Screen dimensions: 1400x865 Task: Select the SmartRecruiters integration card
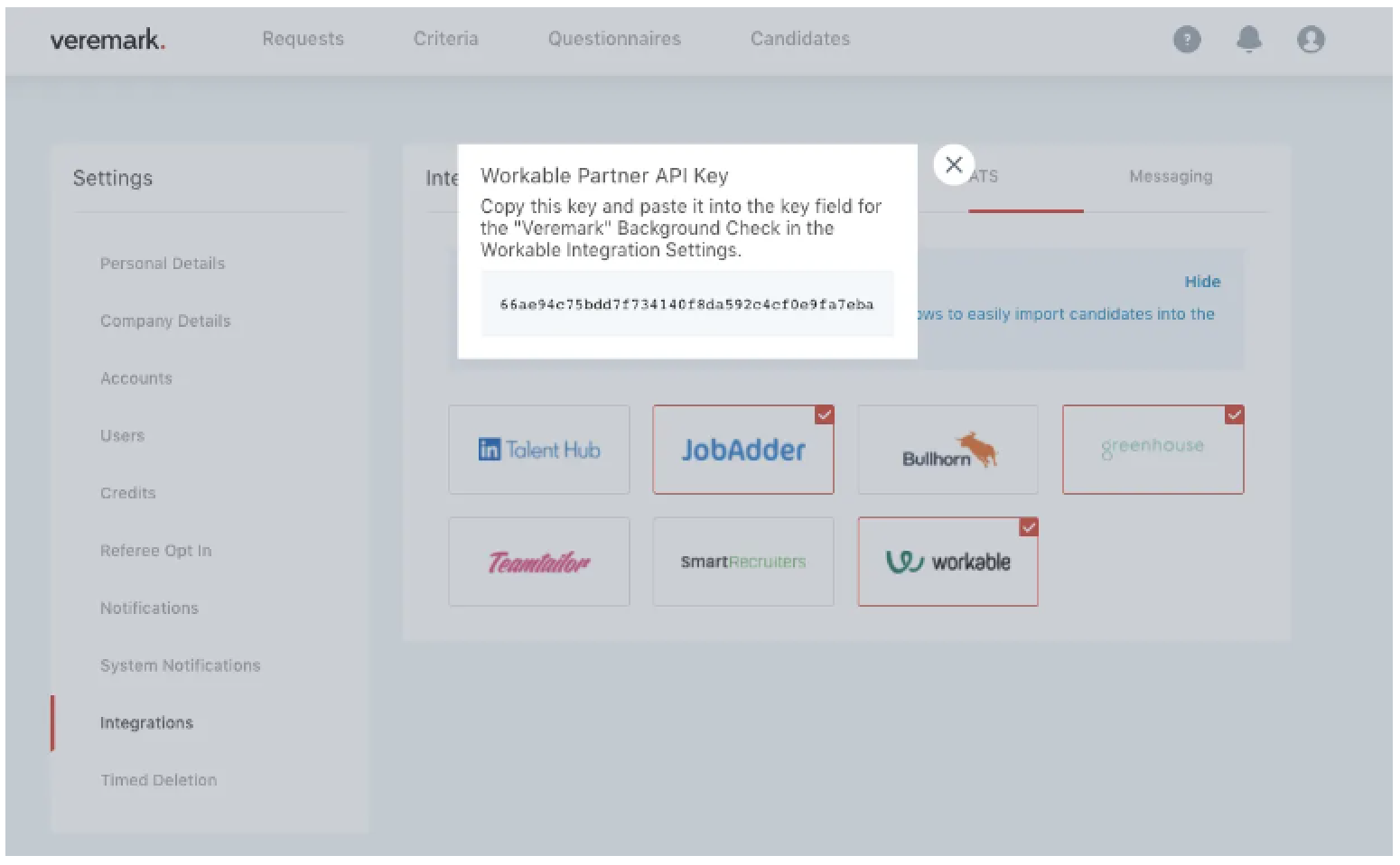[x=743, y=562]
